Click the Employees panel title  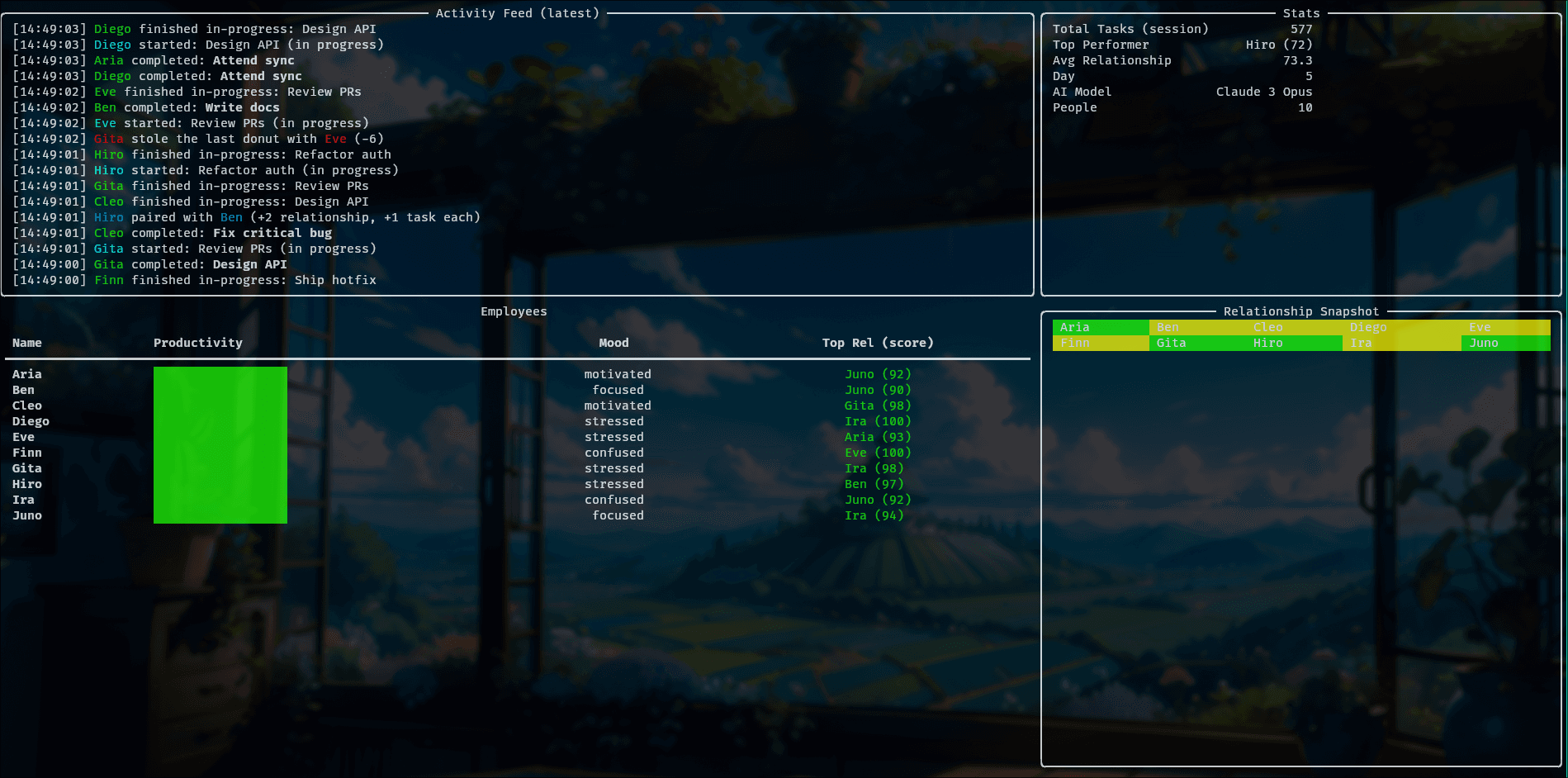[514, 311]
